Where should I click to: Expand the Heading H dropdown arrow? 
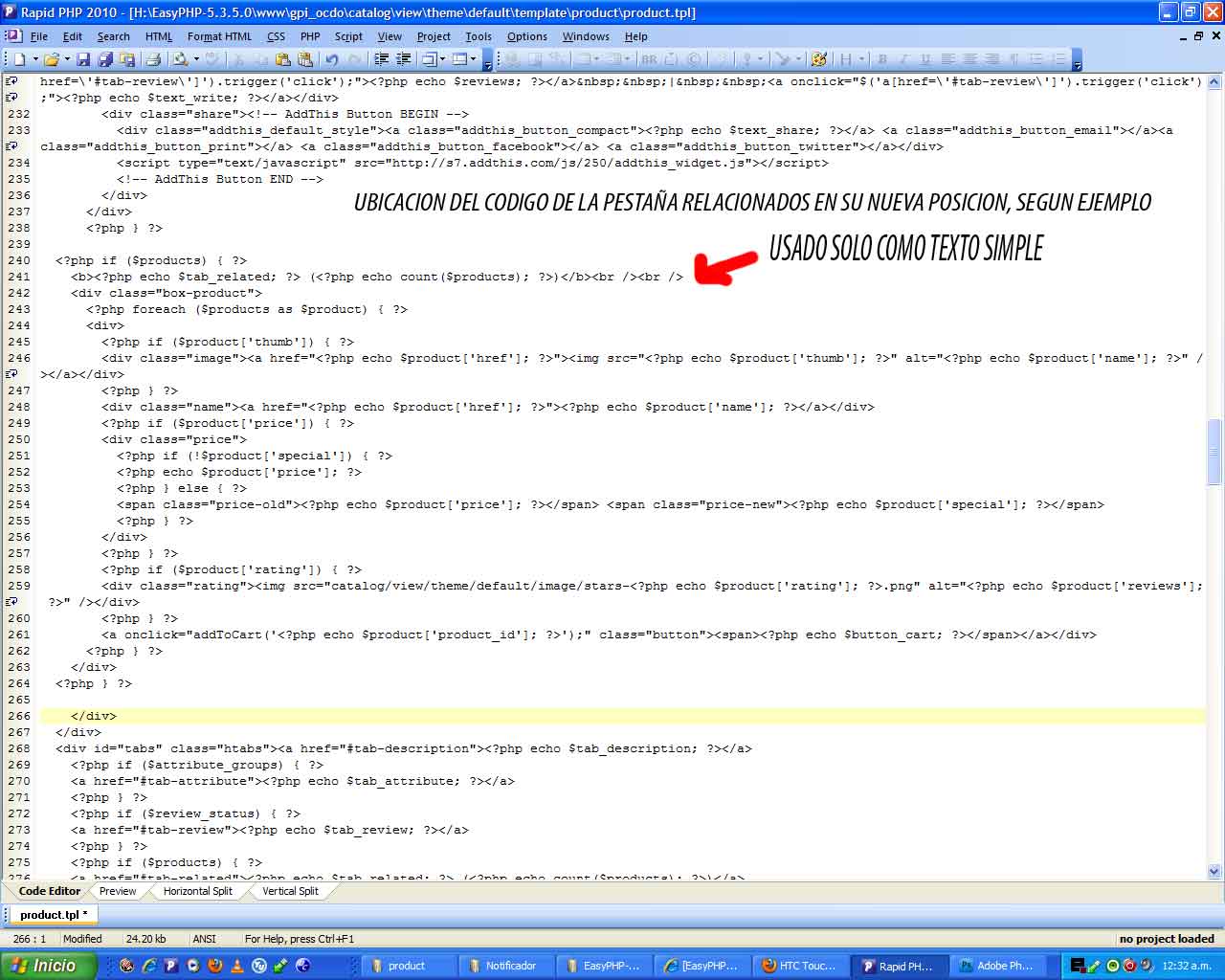(861, 59)
